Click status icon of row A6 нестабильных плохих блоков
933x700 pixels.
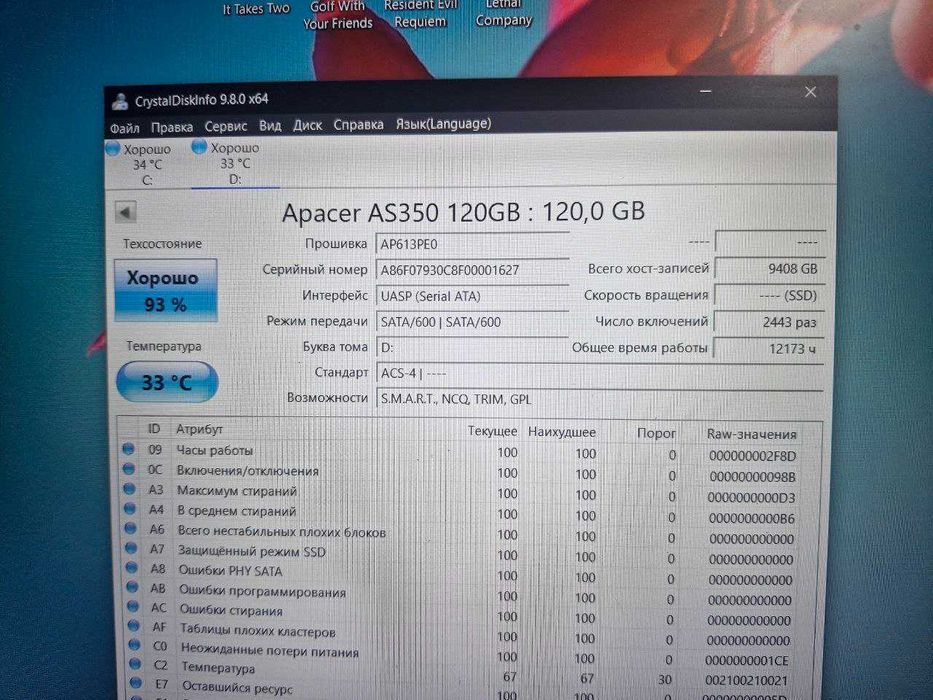(x=131, y=529)
